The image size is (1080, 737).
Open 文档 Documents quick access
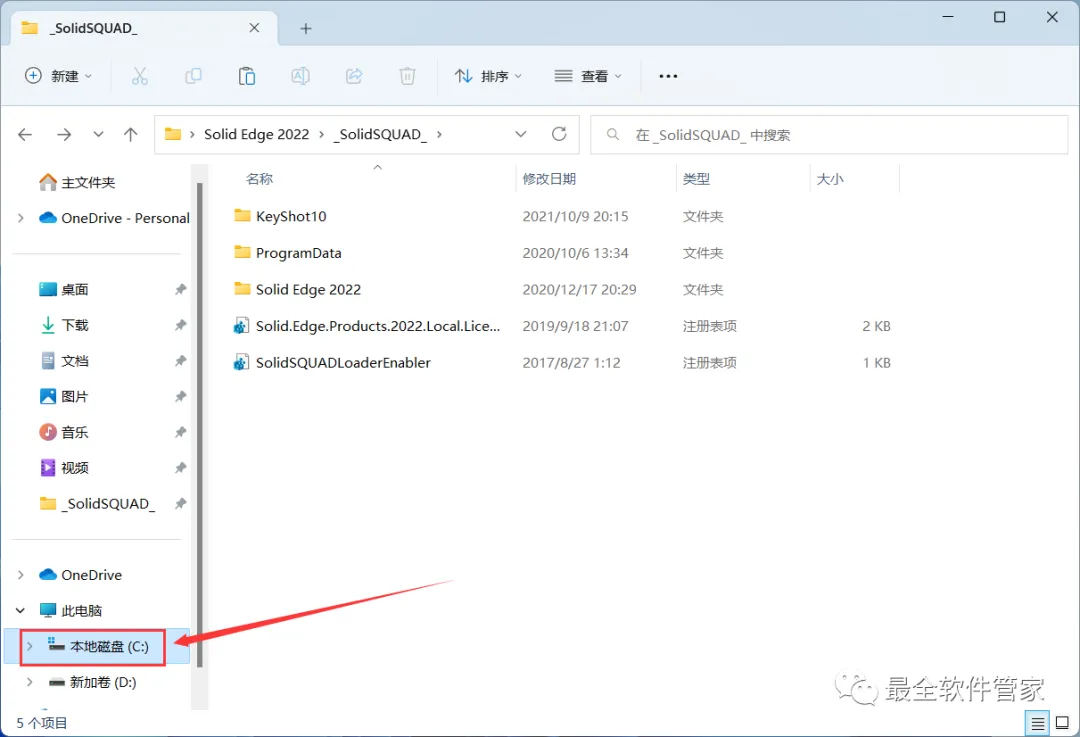[x=64, y=361]
